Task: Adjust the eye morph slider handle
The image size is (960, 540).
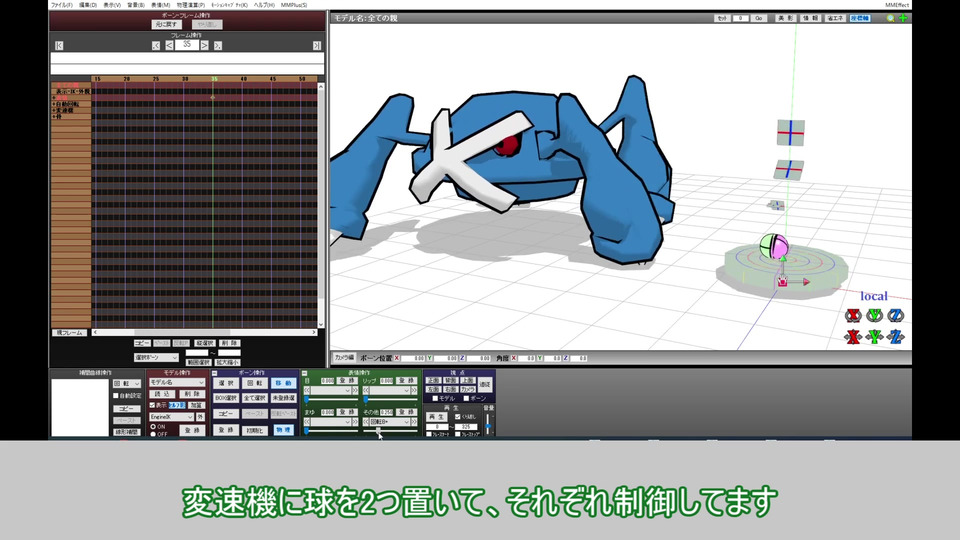Action: pos(307,399)
